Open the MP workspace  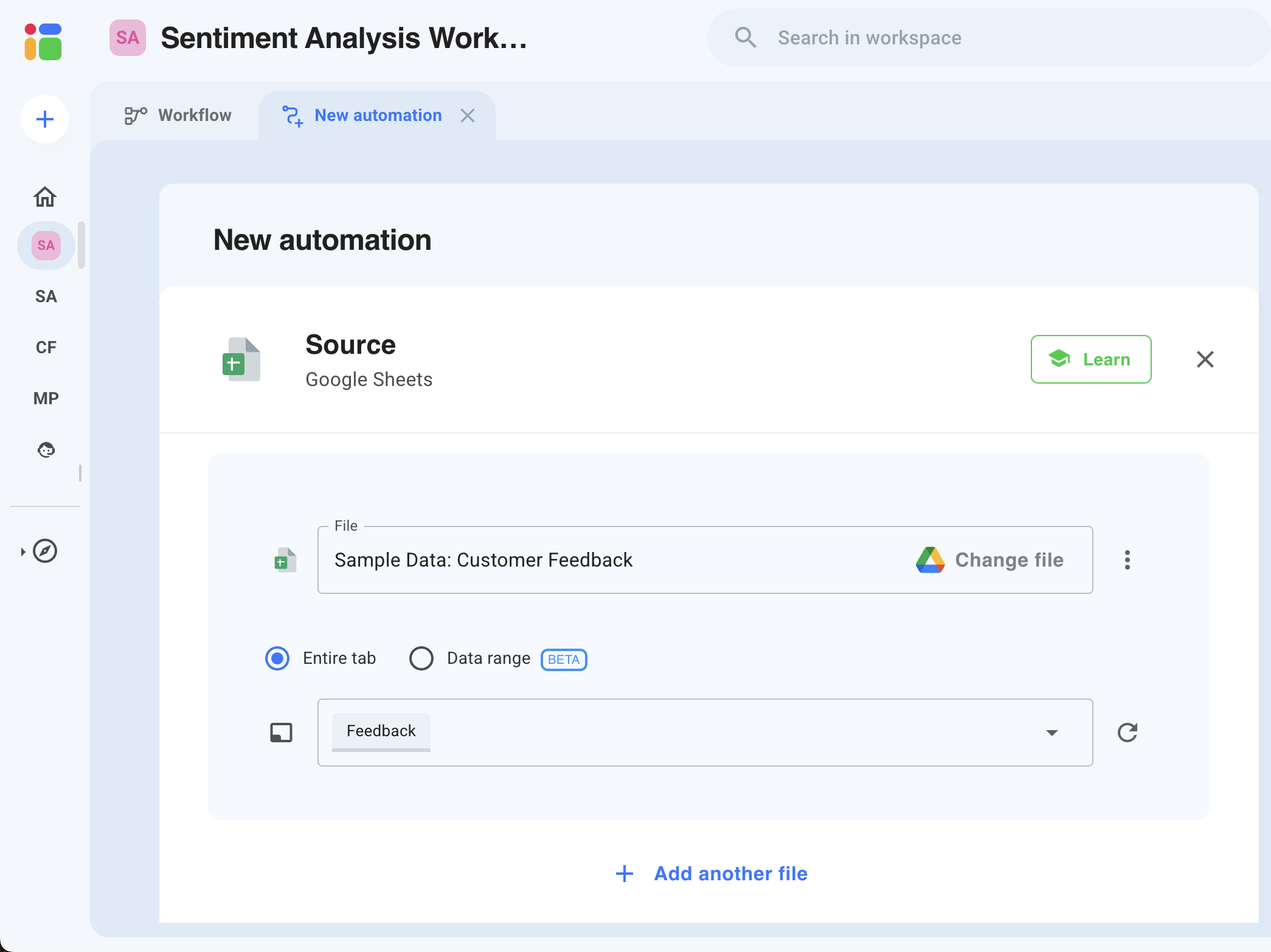(45, 398)
